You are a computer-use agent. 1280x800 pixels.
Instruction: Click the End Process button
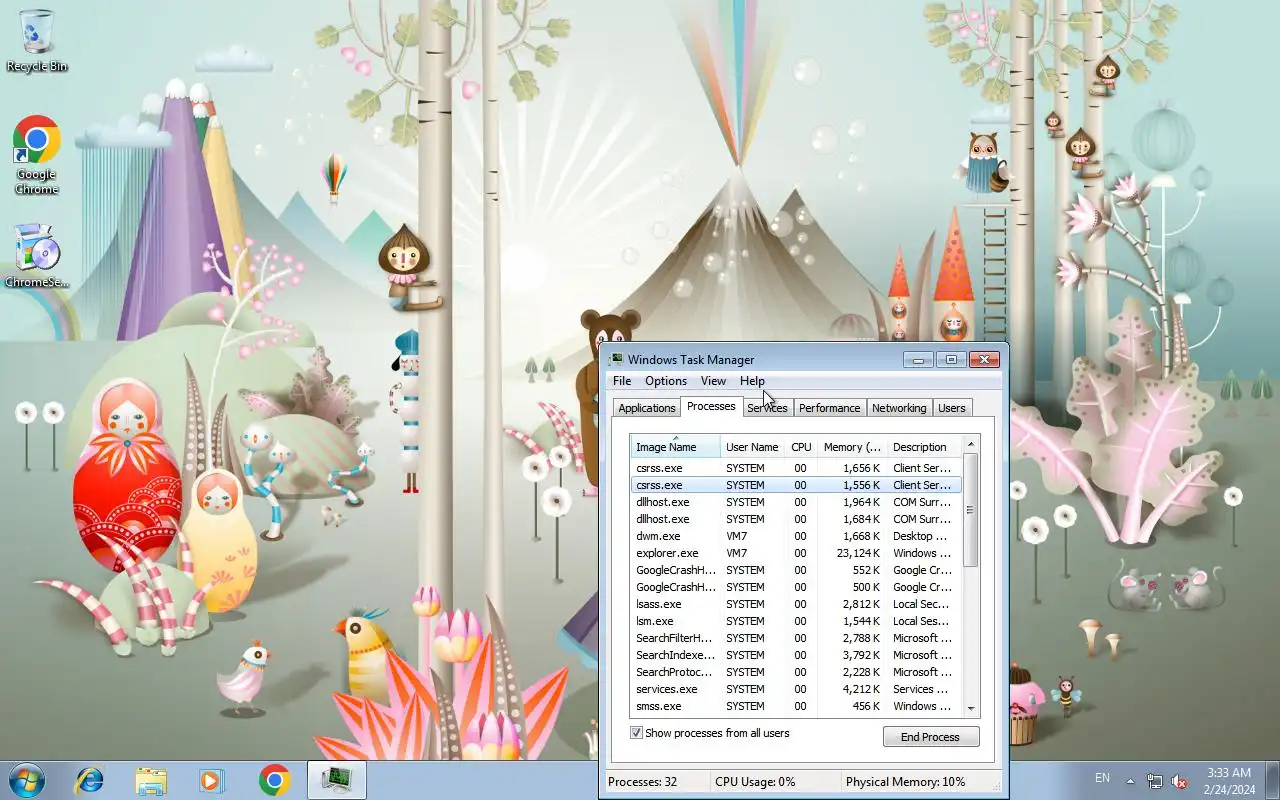[x=930, y=737]
